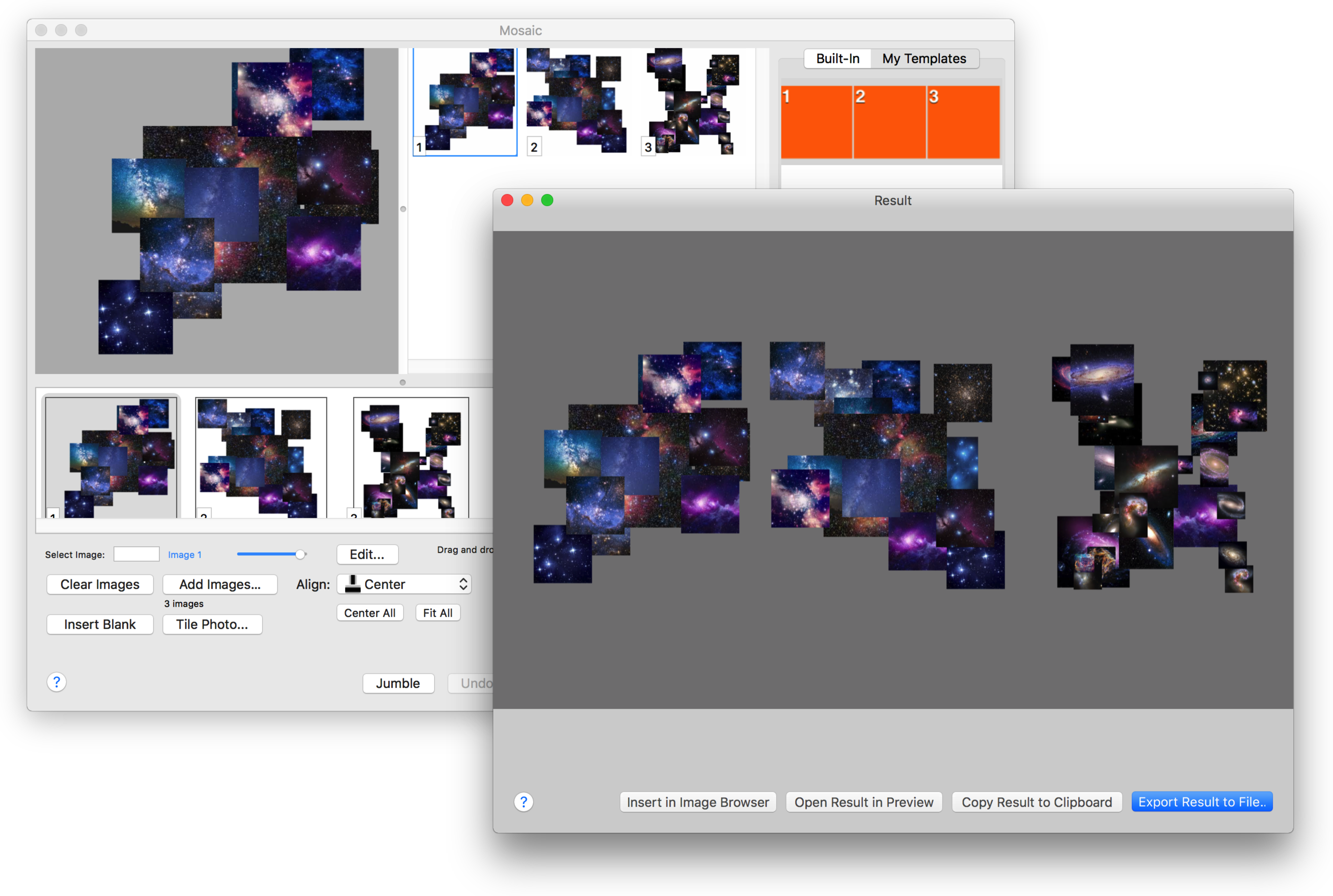The image size is (1333, 896).
Task: Click the second mosaic in the Result view
Action: click(x=887, y=464)
